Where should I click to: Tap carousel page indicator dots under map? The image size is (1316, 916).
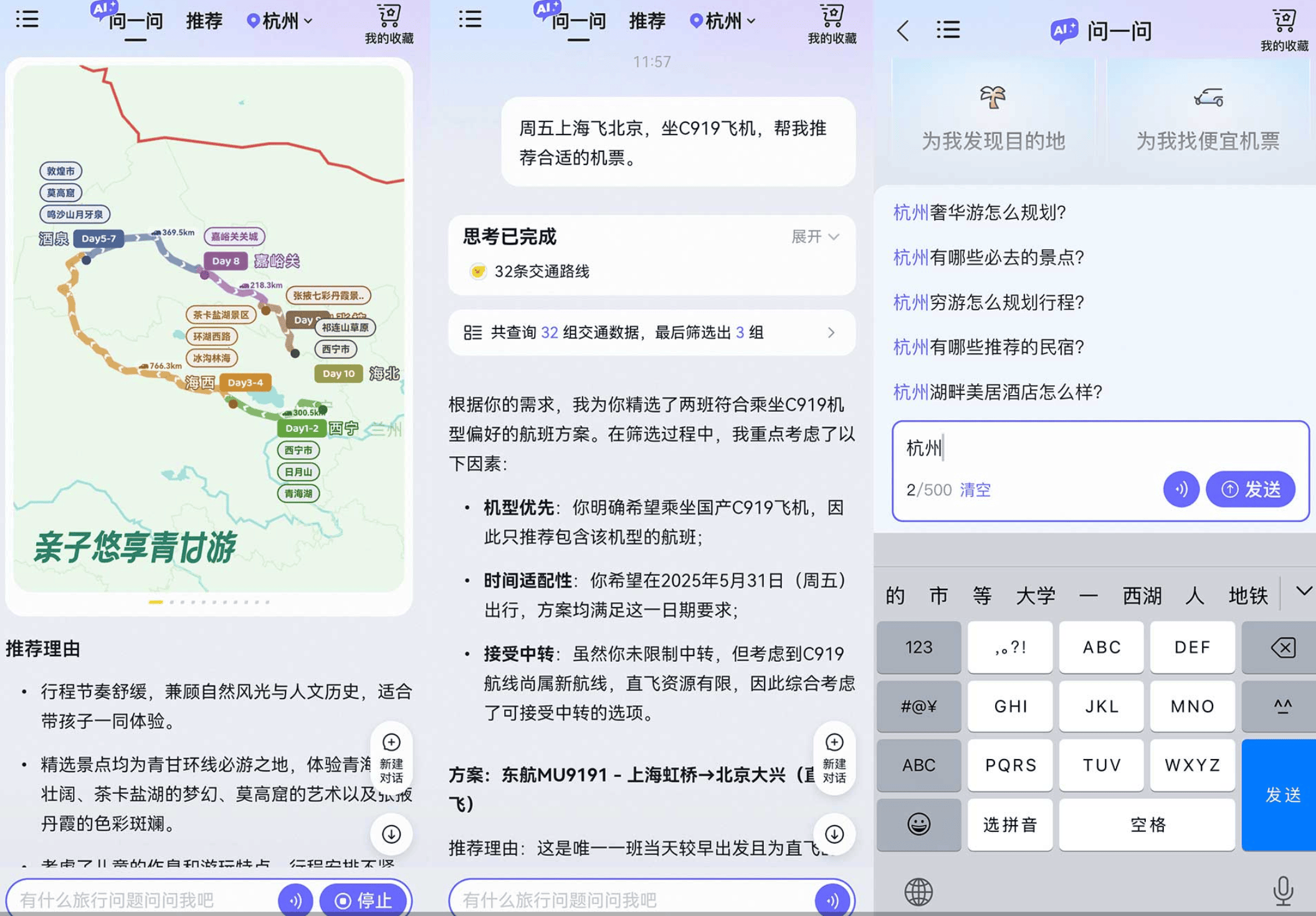[209, 602]
